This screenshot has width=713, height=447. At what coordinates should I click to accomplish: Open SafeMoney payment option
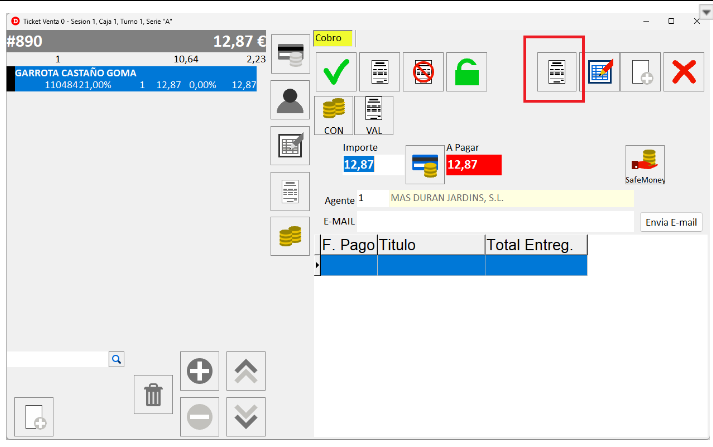click(645, 165)
